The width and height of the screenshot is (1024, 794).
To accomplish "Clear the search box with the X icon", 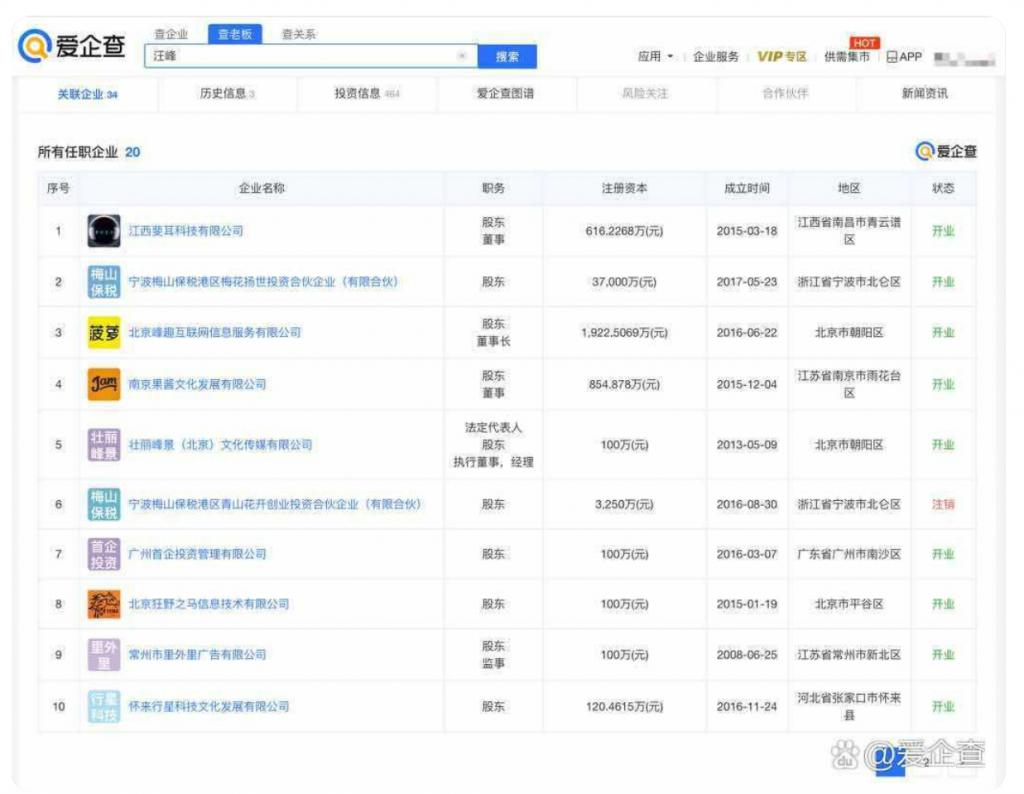I will [x=462, y=57].
